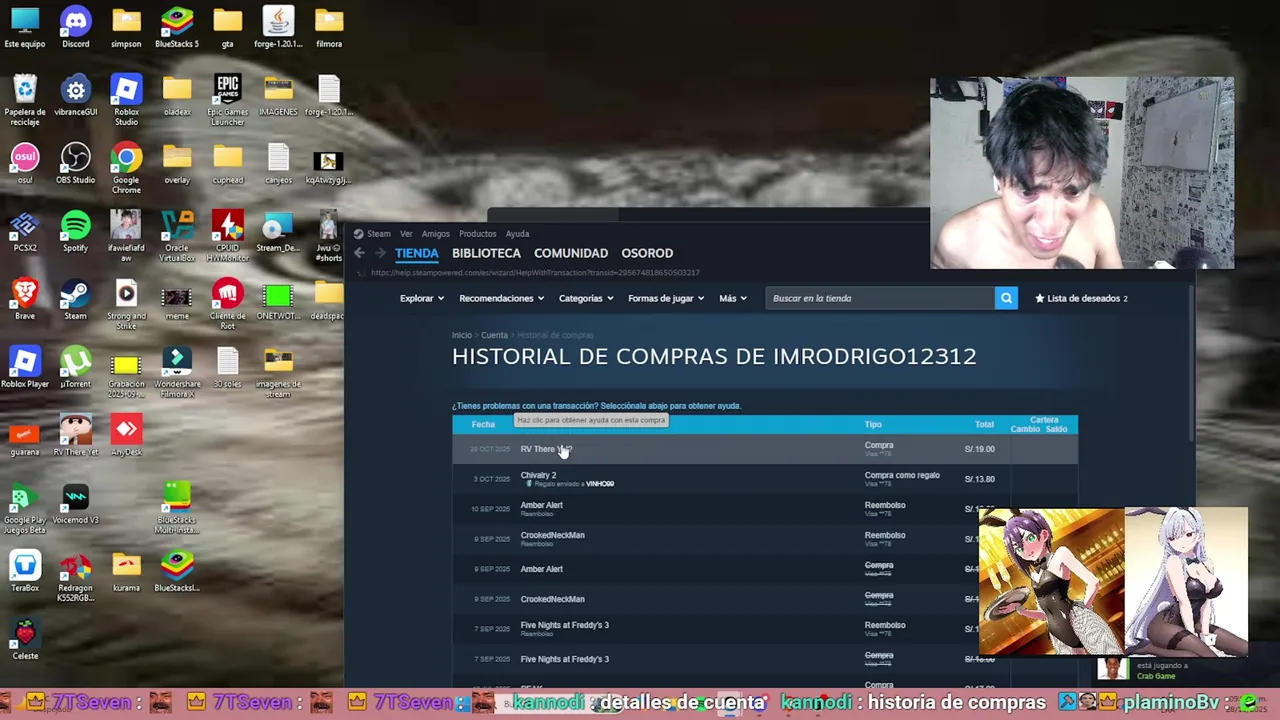Switch to the BIBLIOTECA tab
This screenshot has width=1280, height=720.
point(486,253)
